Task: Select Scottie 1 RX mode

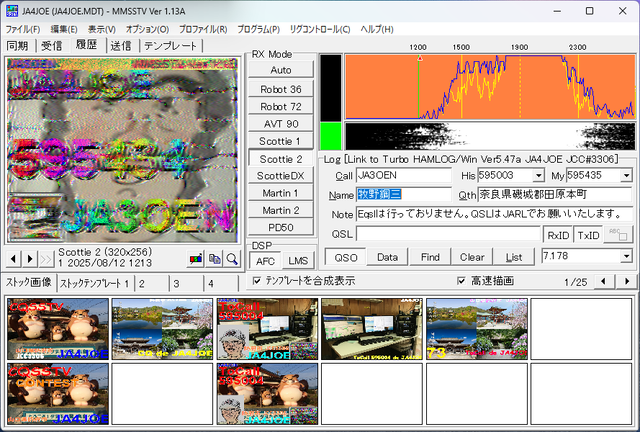Action: click(281, 141)
